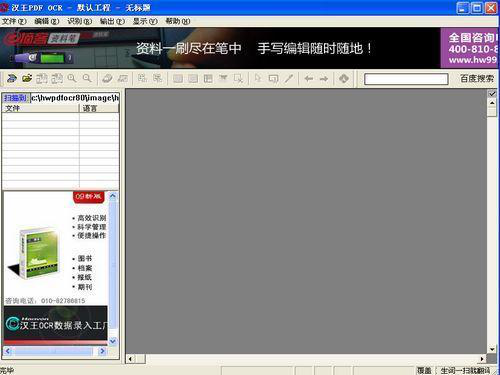Click the 便捷操作 bullet text
500x375 pixels.
92,236
